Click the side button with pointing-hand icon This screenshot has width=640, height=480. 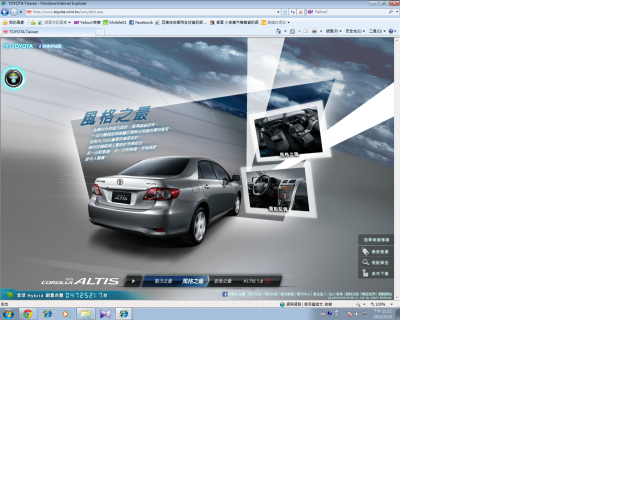click(x=376, y=273)
